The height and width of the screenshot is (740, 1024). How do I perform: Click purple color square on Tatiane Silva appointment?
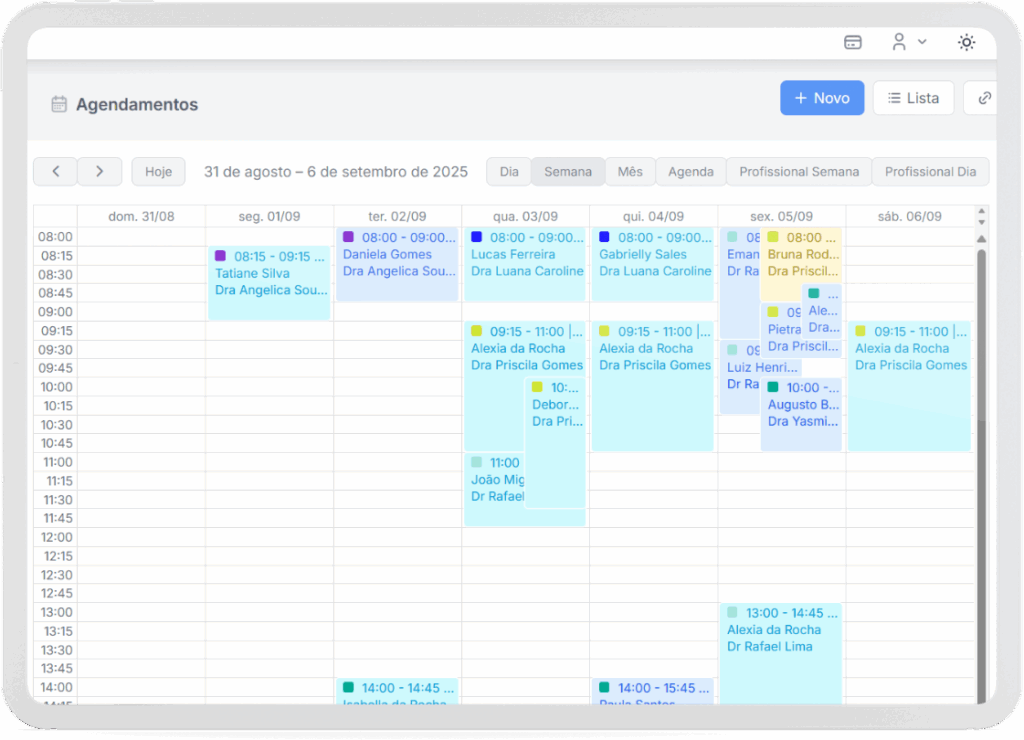tap(221, 256)
